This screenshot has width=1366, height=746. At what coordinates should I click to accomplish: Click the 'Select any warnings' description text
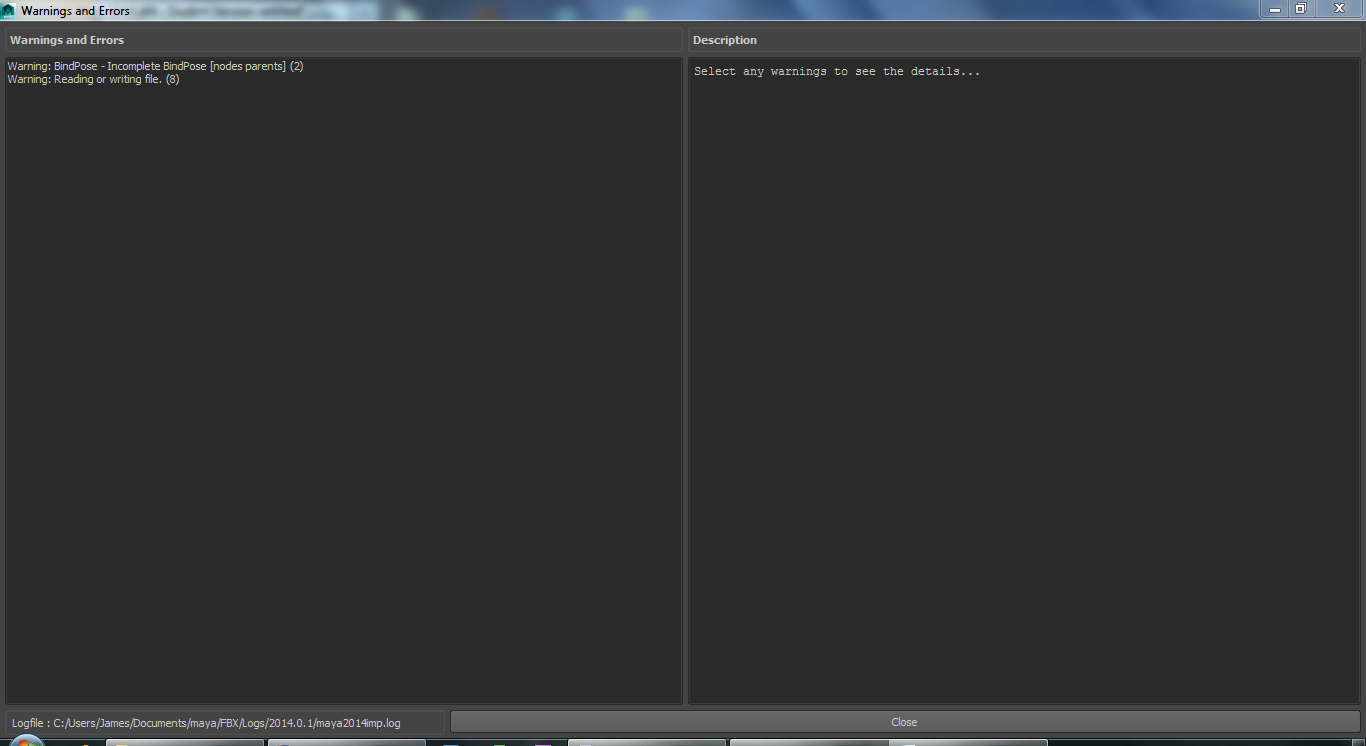click(x=837, y=72)
